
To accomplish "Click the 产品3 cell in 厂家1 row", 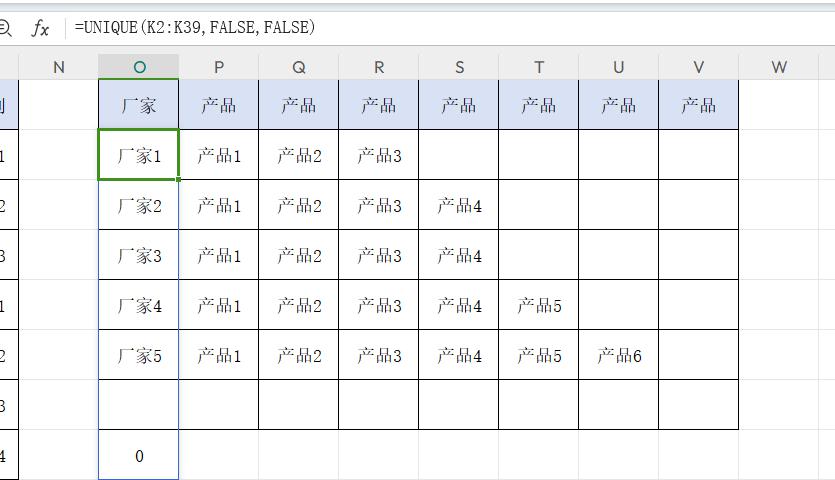I will (379, 155).
